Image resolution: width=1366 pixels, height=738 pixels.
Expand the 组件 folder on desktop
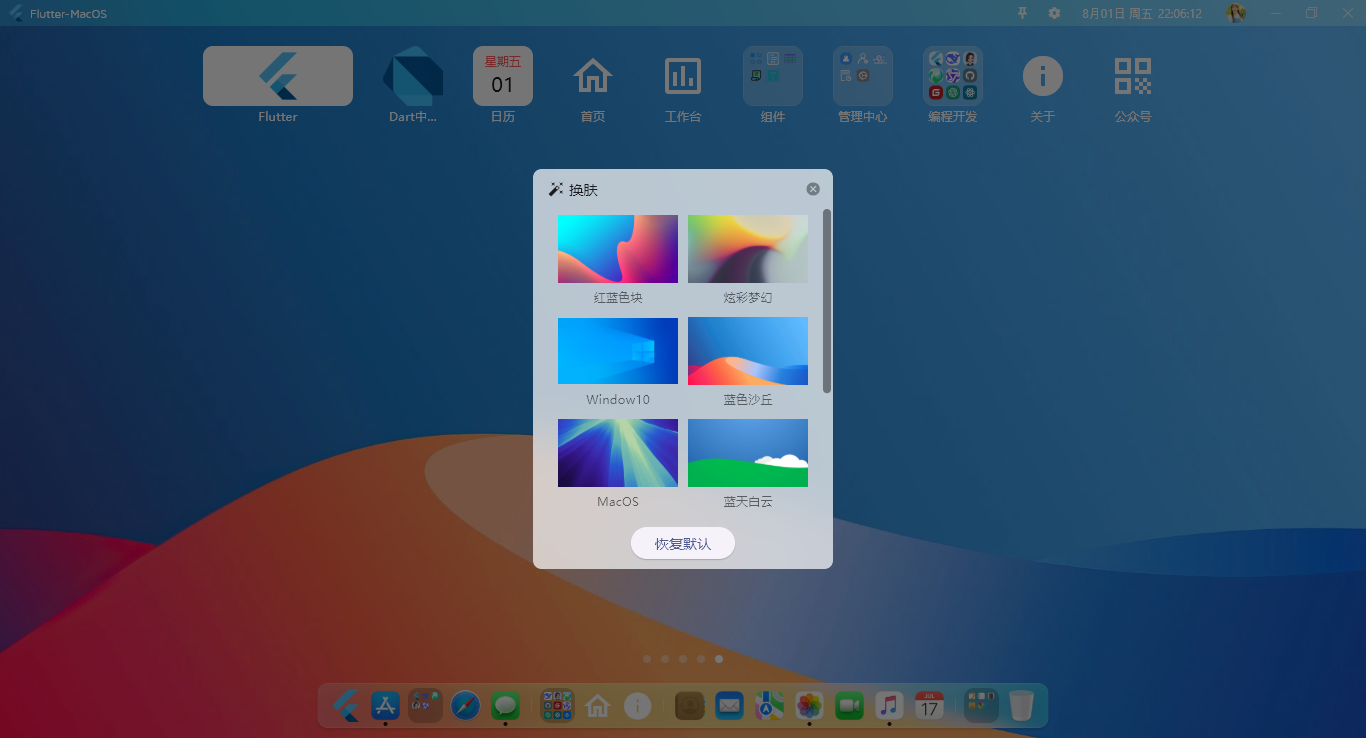[x=773, y=77]
